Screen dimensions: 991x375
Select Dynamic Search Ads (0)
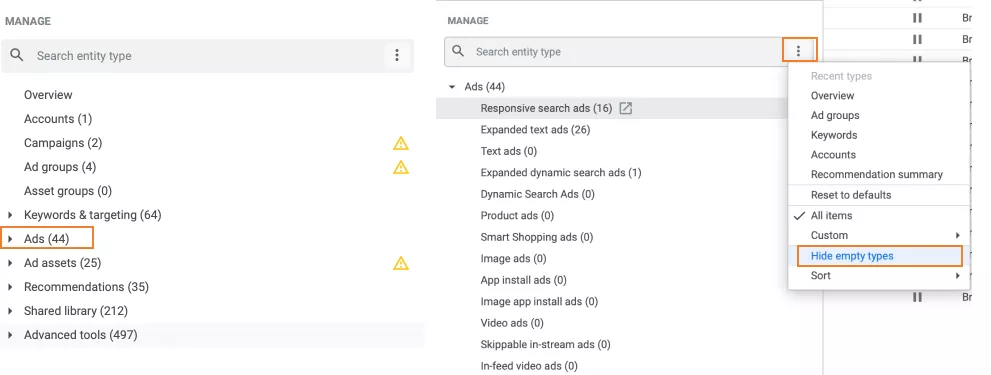(x=537, y=194)
